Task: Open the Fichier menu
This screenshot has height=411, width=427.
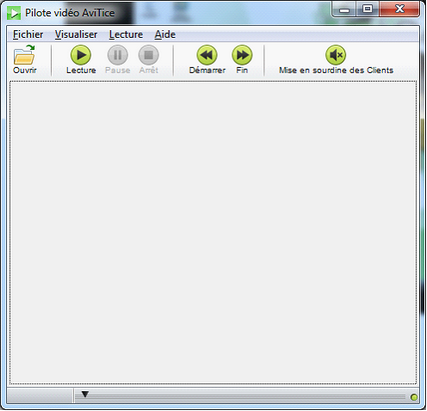Action: tap(28, 34)
